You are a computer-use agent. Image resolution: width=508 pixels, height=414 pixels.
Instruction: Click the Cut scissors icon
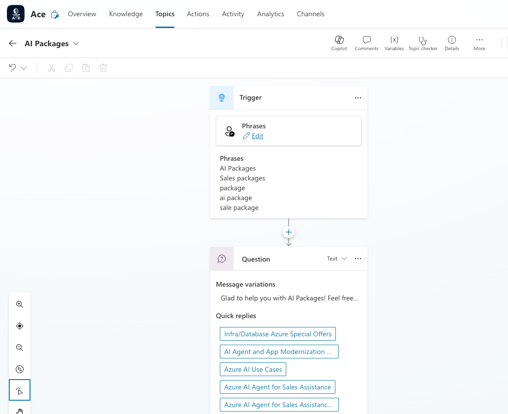point(51,68)
